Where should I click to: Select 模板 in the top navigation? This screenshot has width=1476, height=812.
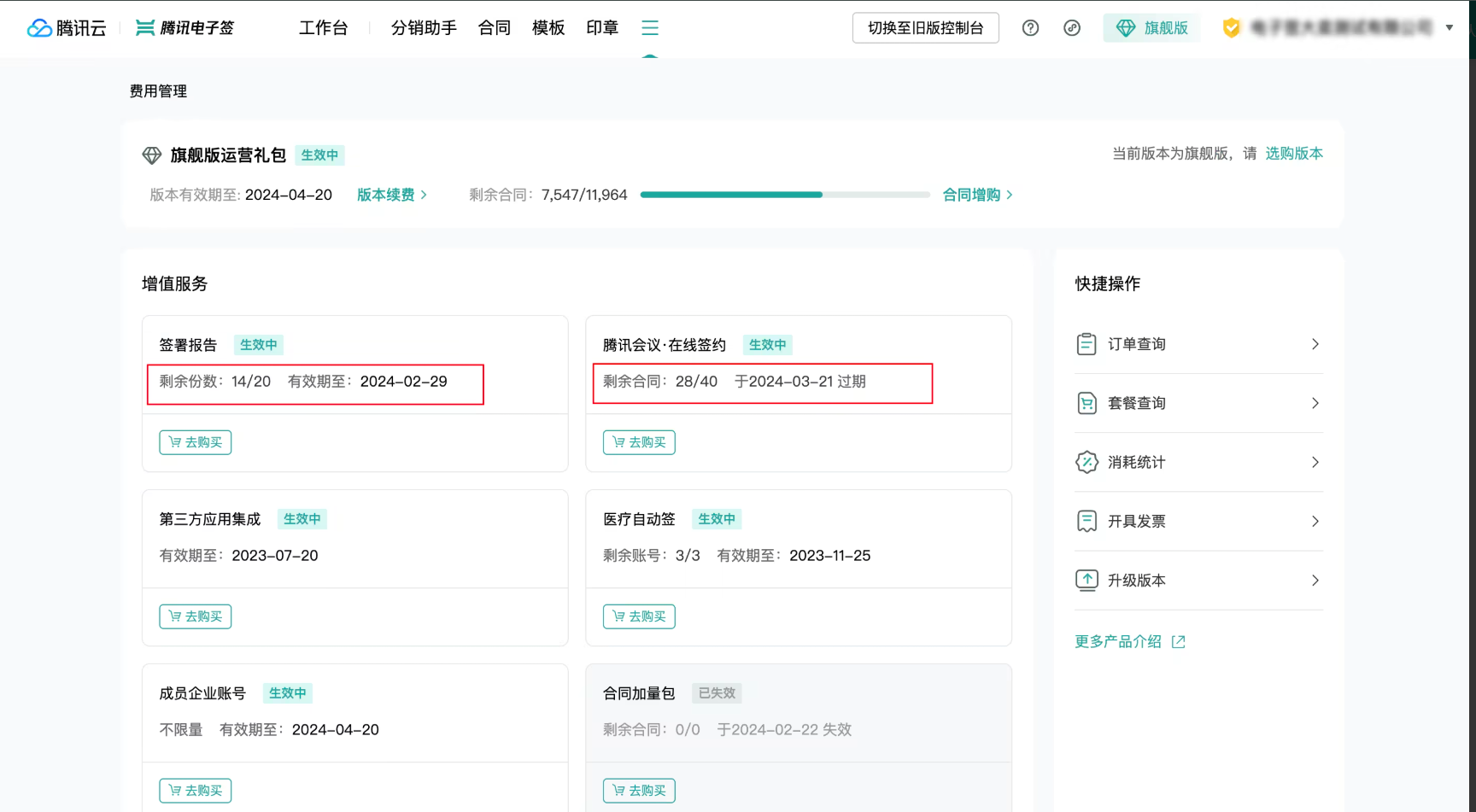(x=548, y=28)
